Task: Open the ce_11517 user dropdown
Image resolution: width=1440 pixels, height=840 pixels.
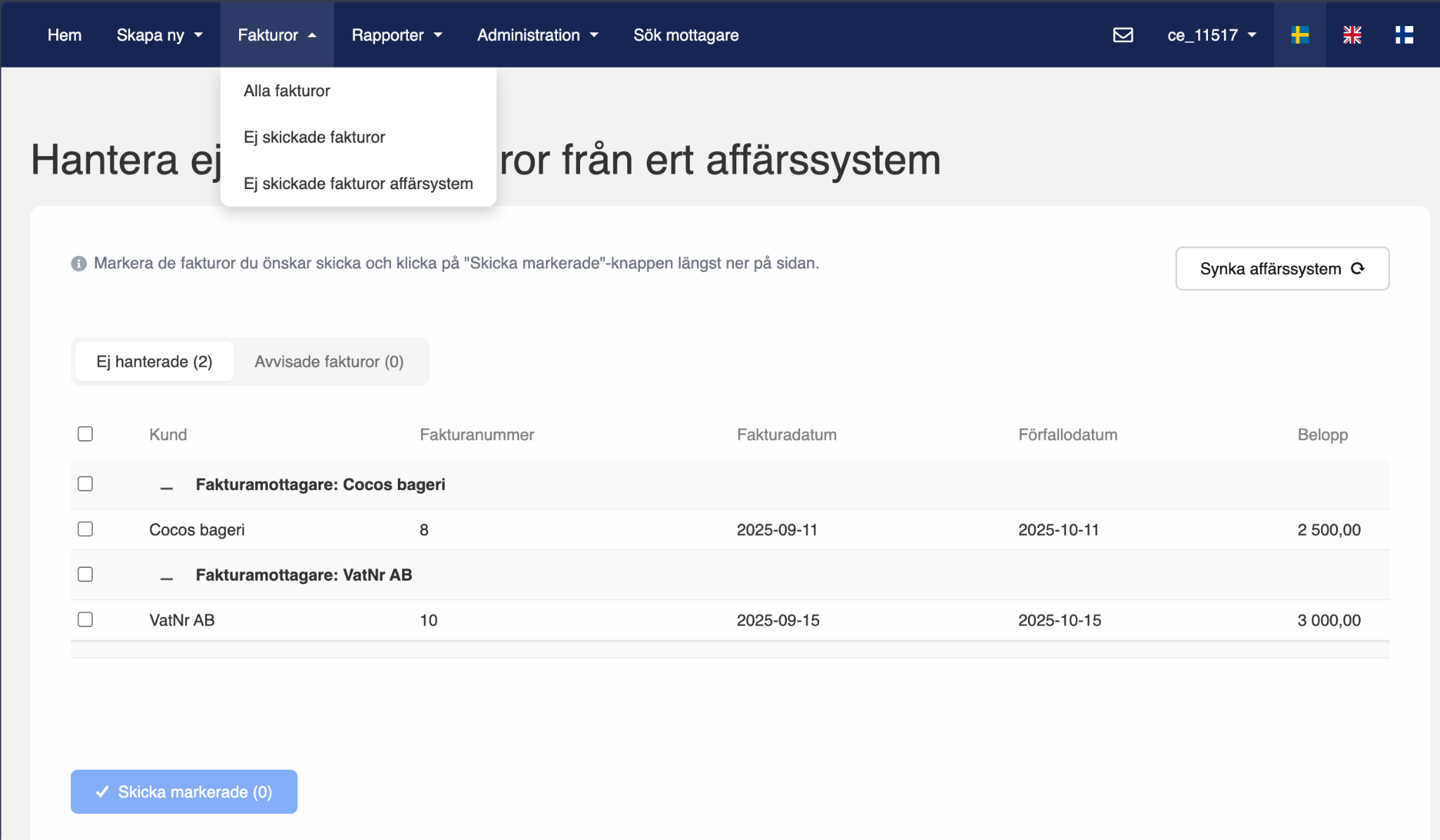Action: [1211, 35]
